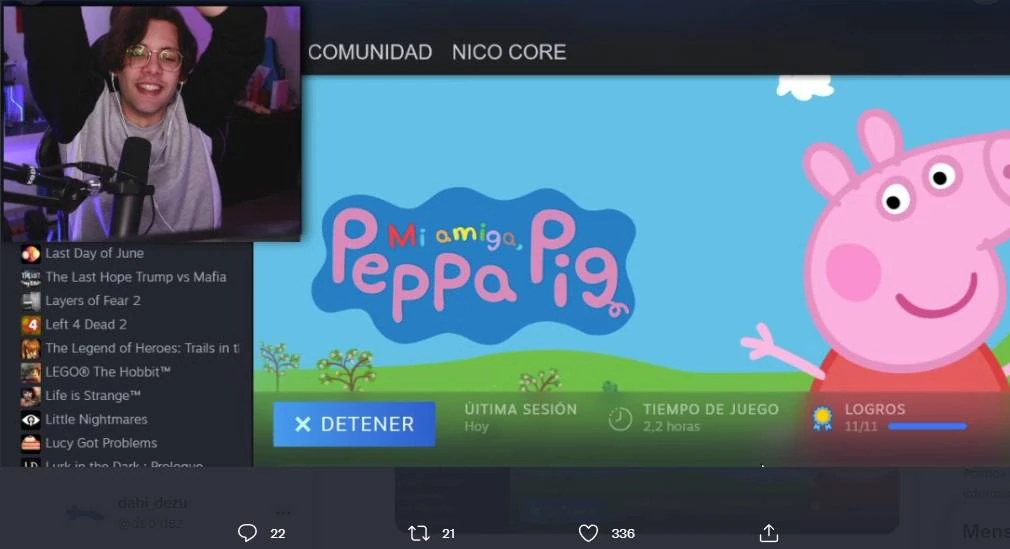Share the tweet via share icon
Screen dimensions: 1010x549
768,533
